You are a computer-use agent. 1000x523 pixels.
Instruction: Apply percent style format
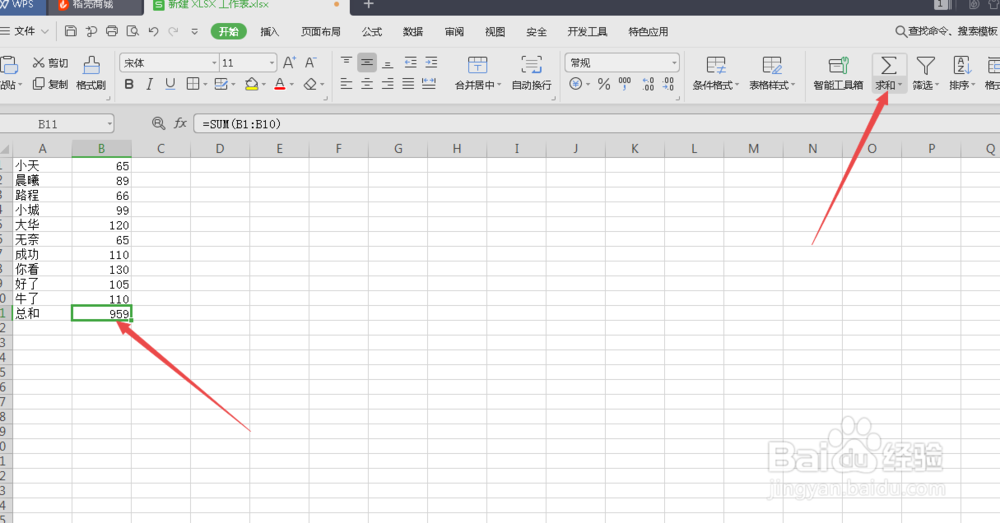(x=604, y=84)
